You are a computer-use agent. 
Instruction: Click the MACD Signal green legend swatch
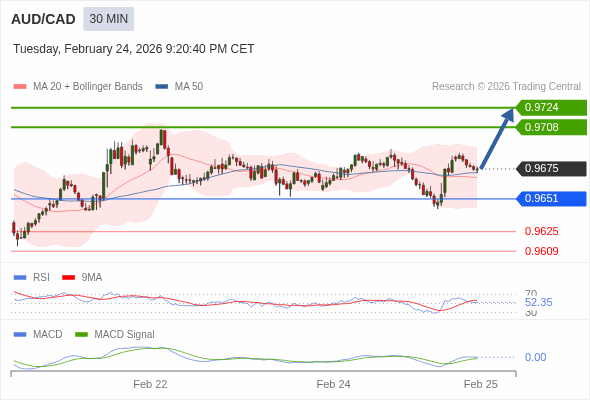pos(81,335)
